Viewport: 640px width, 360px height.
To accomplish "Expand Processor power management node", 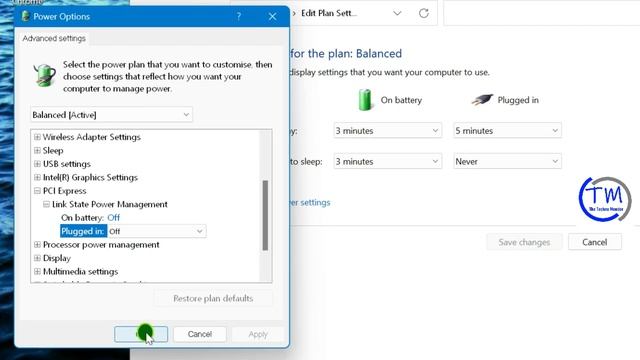I will (x=37, y=244).
